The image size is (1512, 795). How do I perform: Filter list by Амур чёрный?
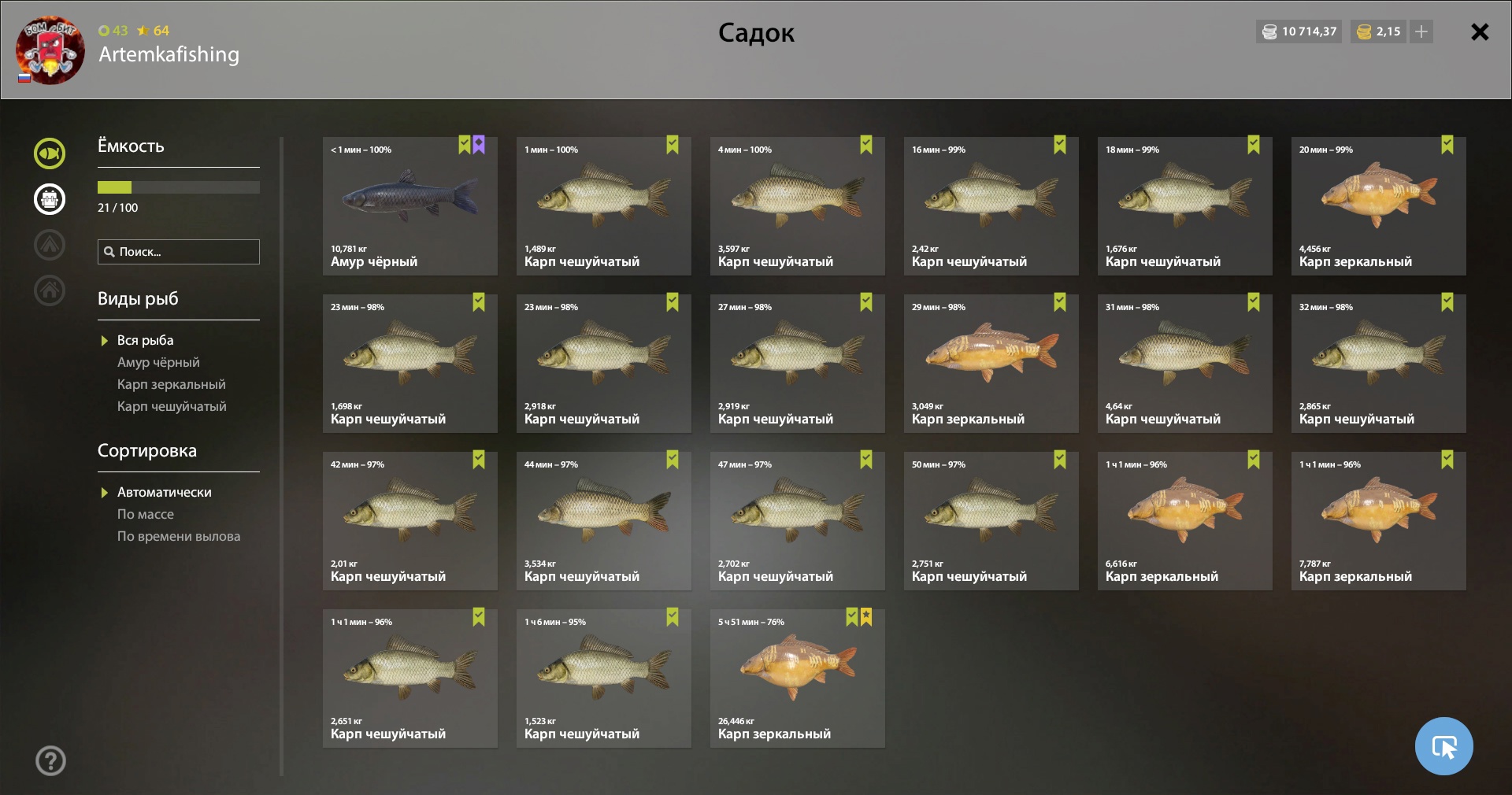tap(158, 362)
